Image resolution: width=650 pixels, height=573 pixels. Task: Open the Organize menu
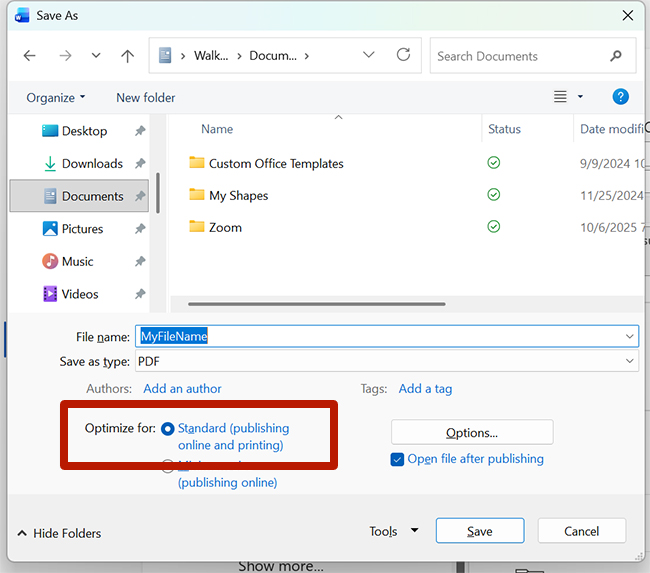pyautogui.click(x=56, y=97)
